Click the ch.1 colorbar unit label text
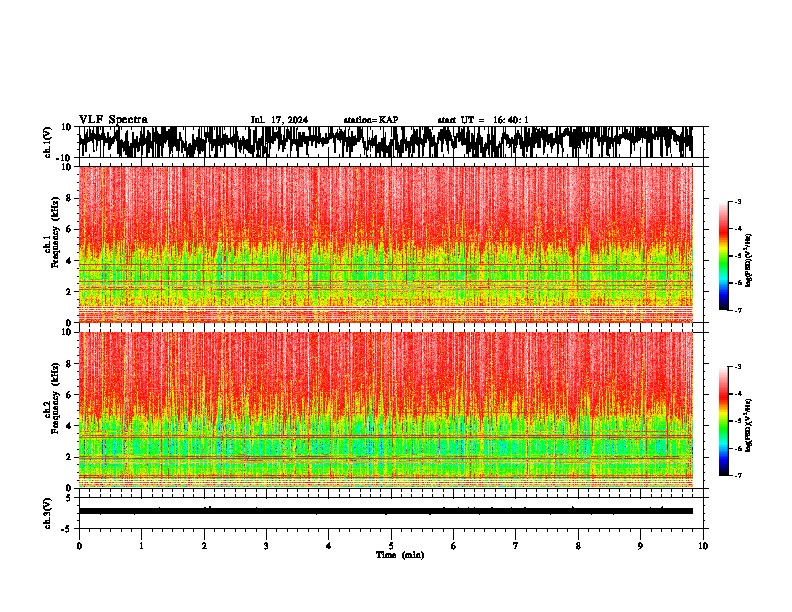Image resolution: width=792 pixels, height=612 pixels. coord(749,261)
